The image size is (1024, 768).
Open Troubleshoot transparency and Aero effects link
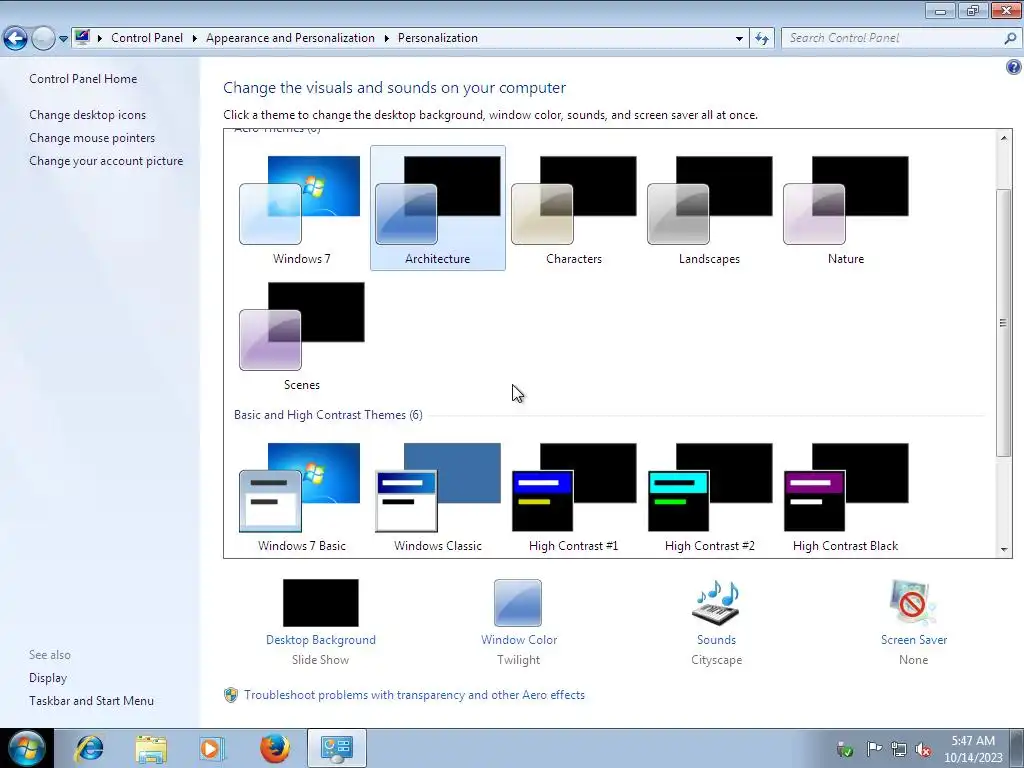point(414,695)
